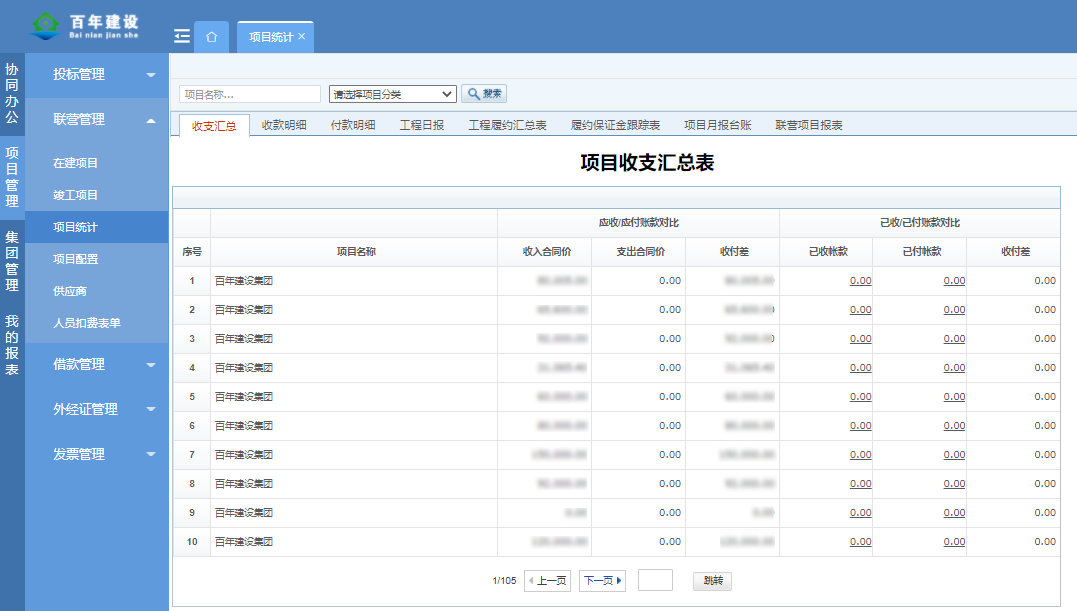Switch to 联营项目报表 tab
This screenshot has width=1077, height=611.
809,125
